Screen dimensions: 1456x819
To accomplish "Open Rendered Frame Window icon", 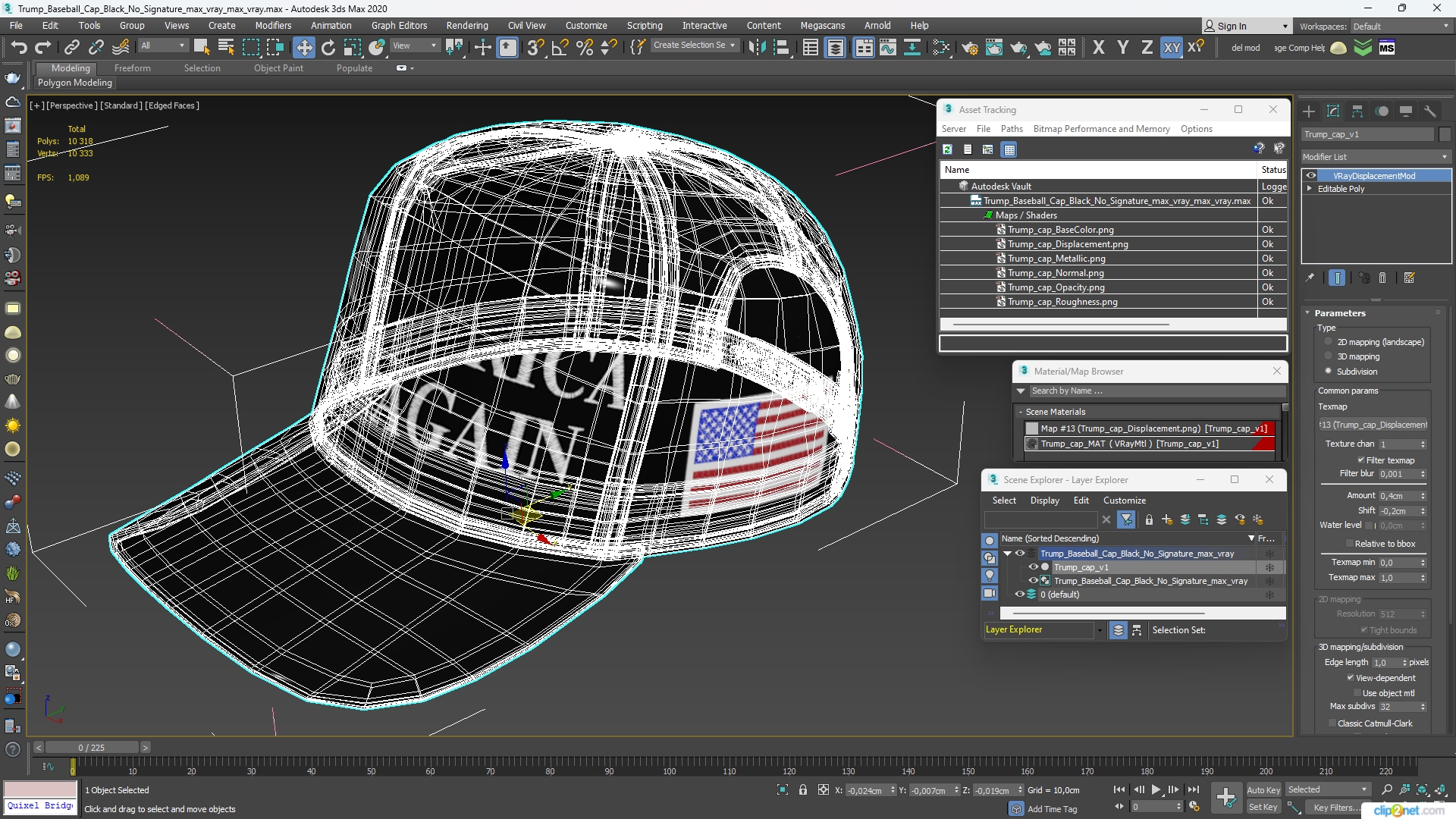I will click(x=994, y=48).
